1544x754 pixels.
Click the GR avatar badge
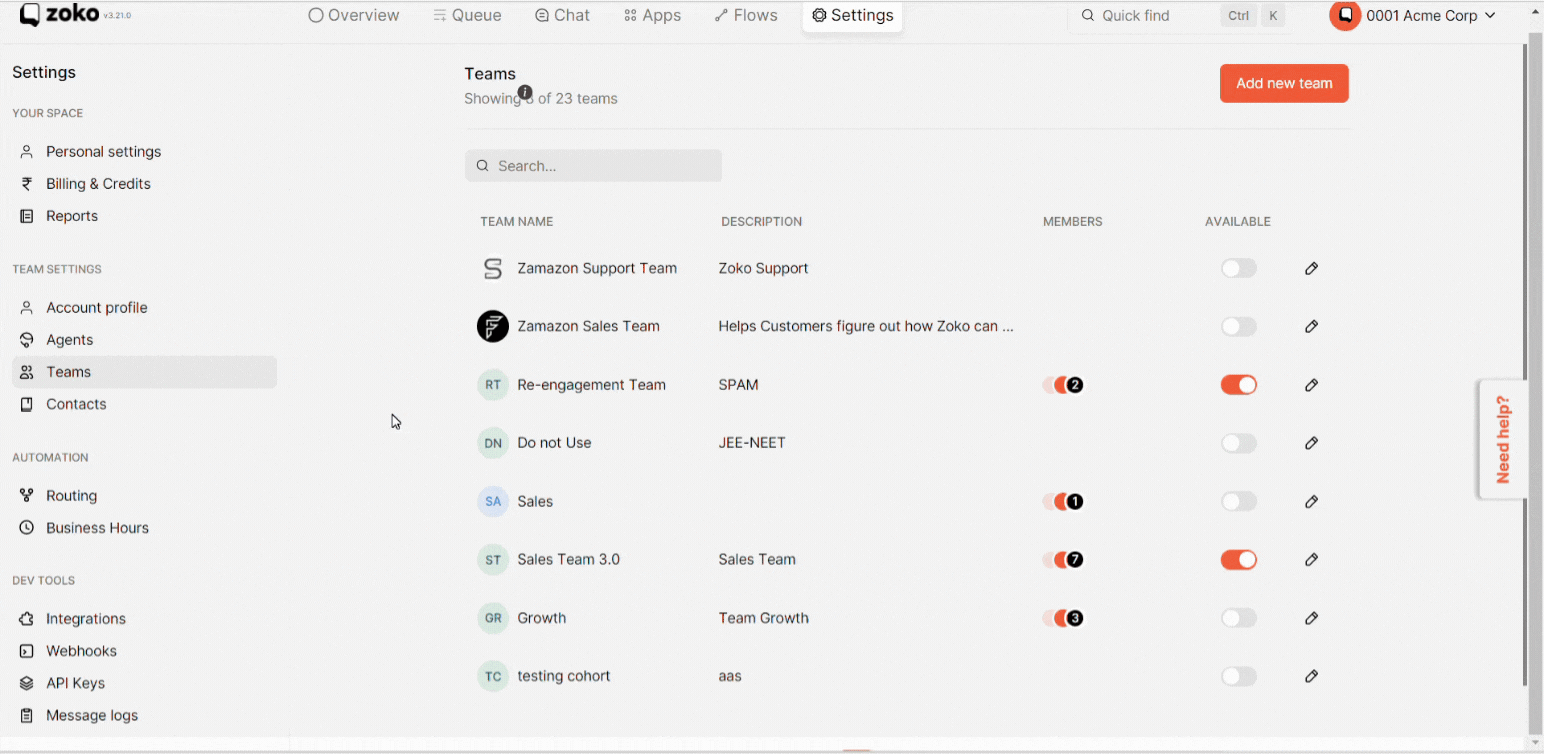(493, 618)
